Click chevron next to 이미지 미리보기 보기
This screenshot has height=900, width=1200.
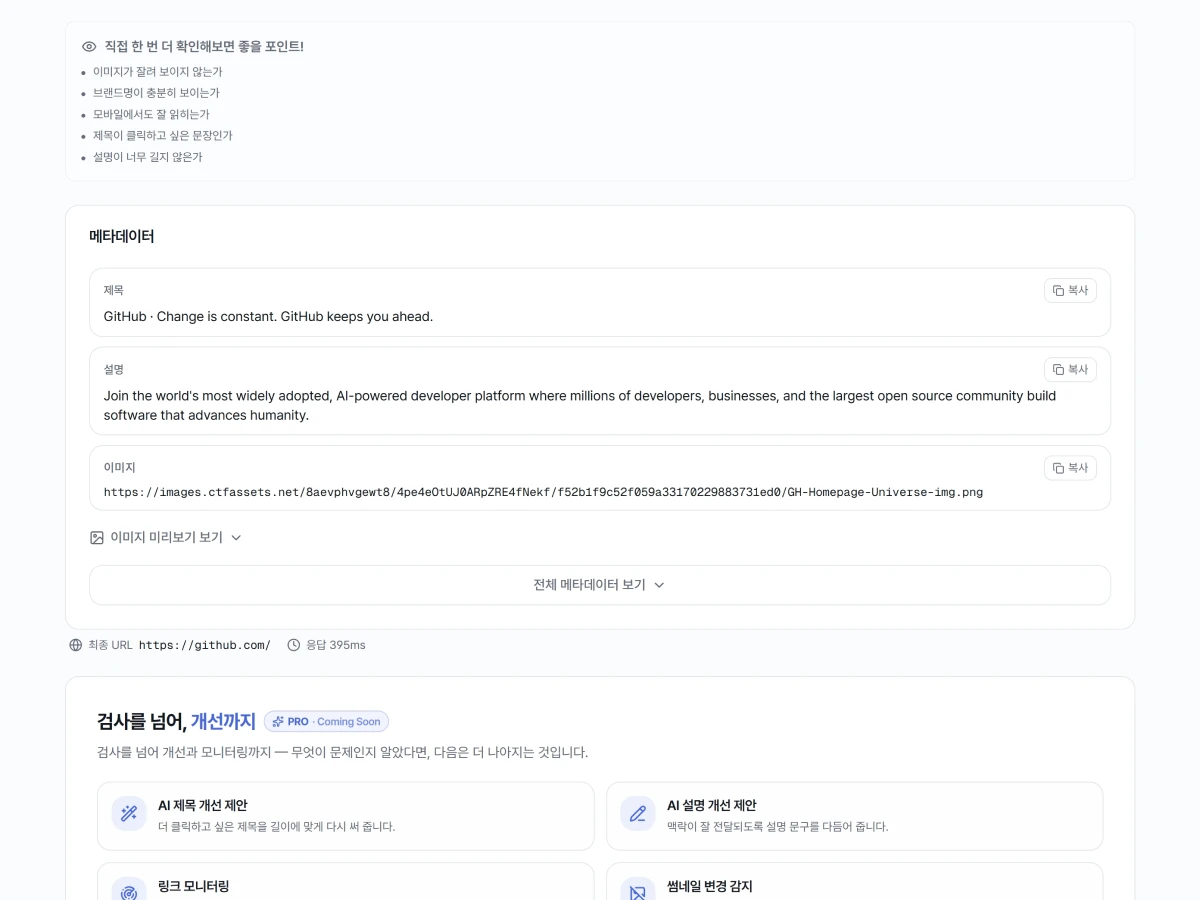236,538
